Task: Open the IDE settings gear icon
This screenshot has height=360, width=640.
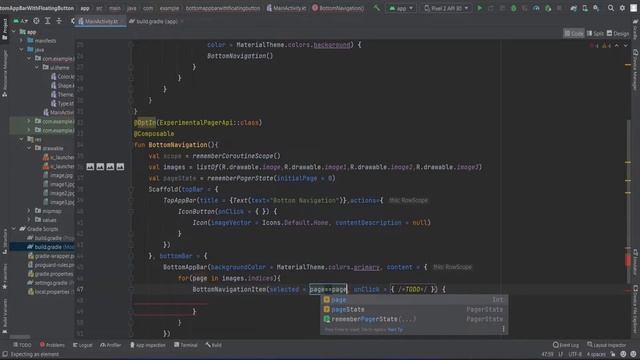Action: click(622, 8)
